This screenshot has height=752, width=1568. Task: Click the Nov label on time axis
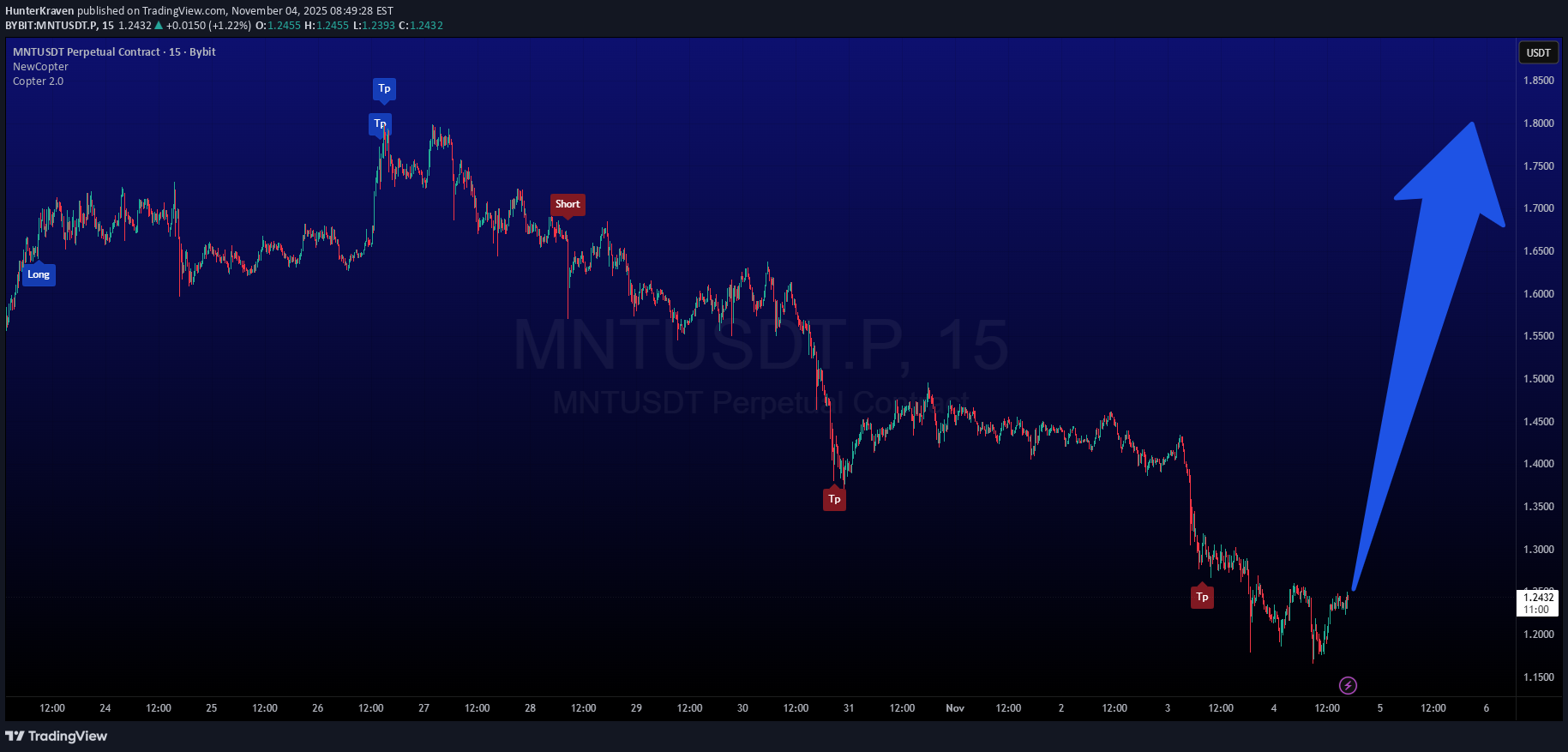click(954, 708)
